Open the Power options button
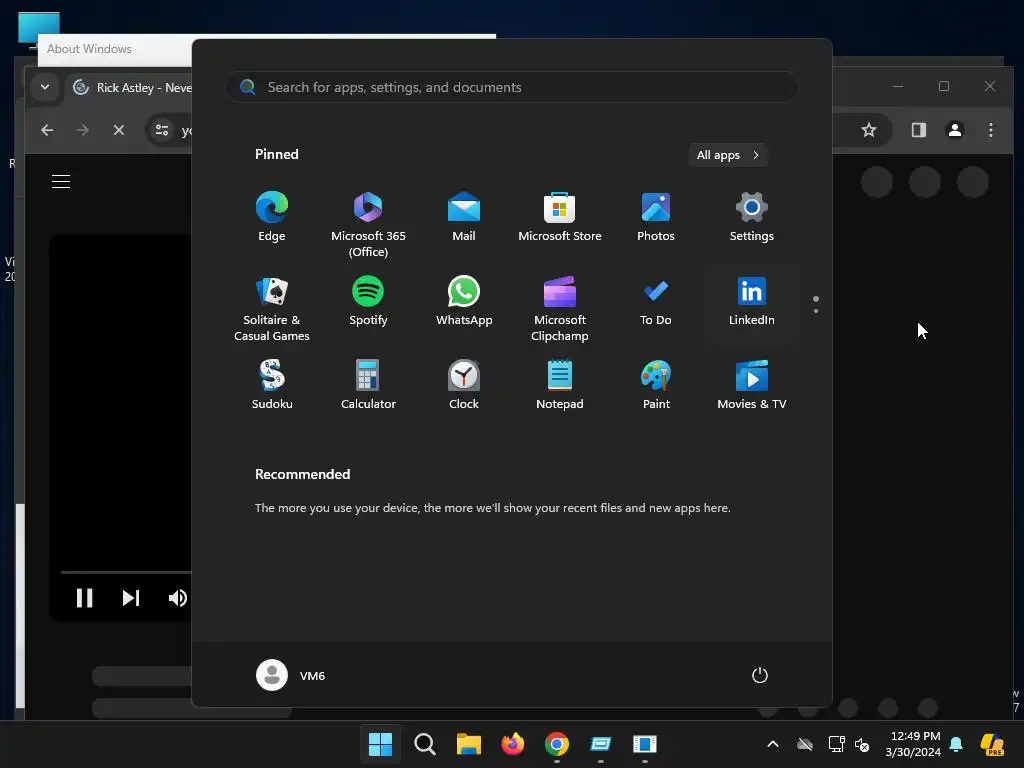The image size is (1024, 768). tap(760, 675)
